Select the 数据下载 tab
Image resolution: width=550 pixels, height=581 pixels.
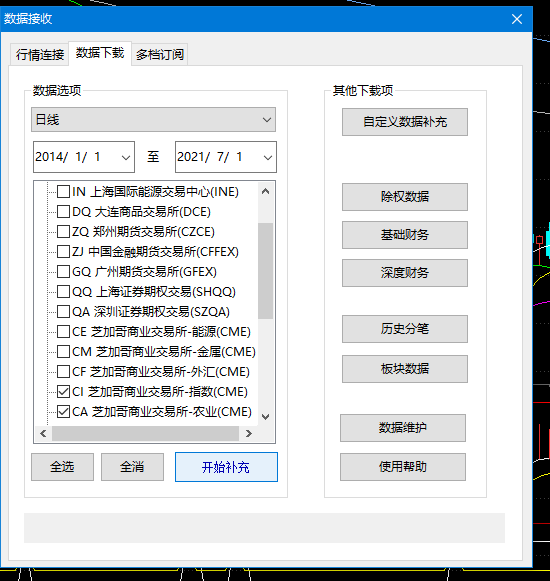(100, 53)
